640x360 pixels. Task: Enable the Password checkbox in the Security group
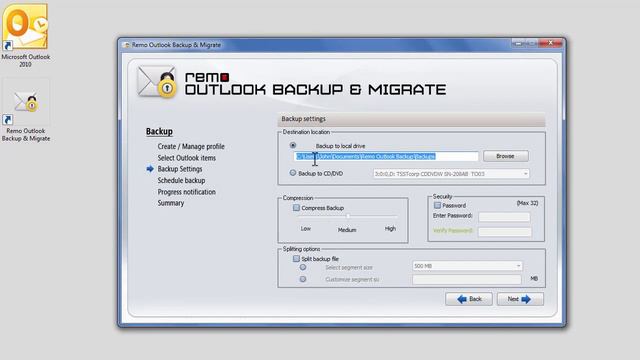438,205
